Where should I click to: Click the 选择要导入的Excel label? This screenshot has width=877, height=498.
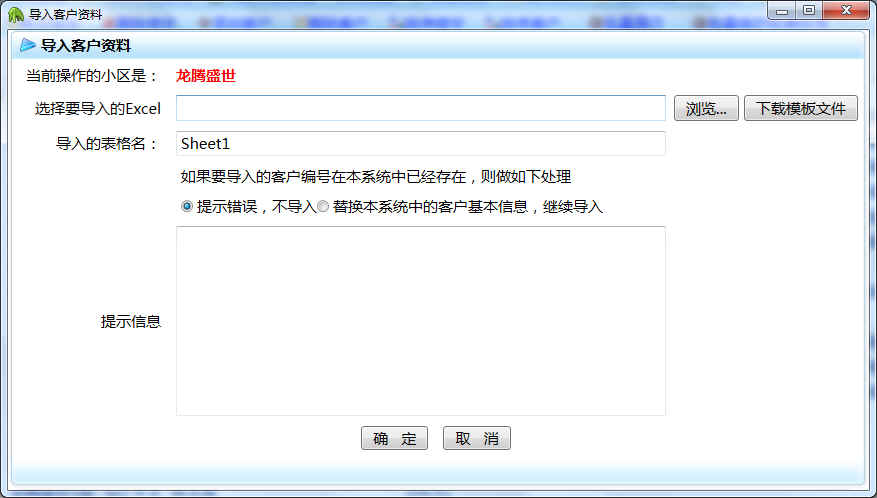(x=98, y=109)
